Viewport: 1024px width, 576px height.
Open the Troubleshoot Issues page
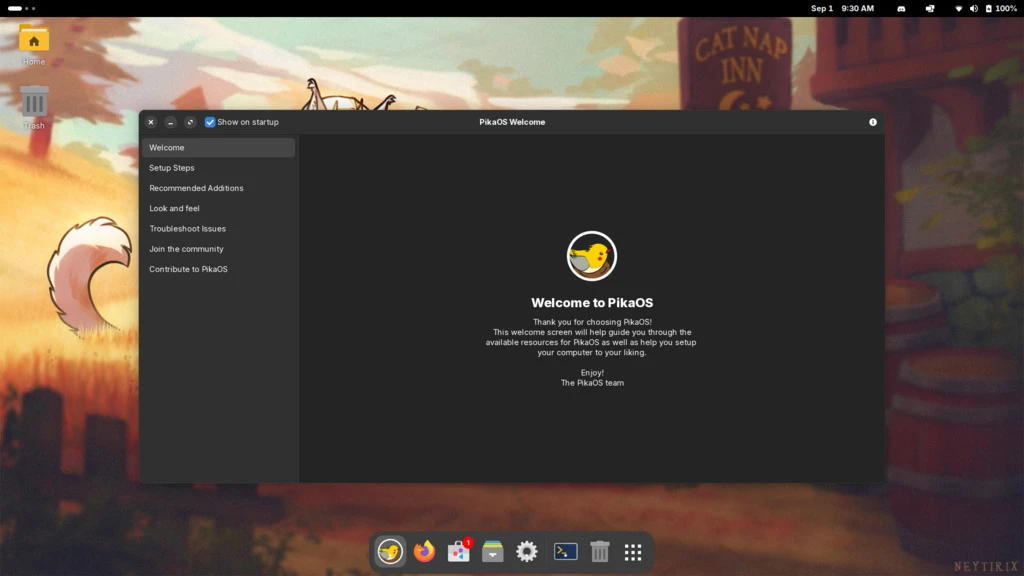pos(187,228)
